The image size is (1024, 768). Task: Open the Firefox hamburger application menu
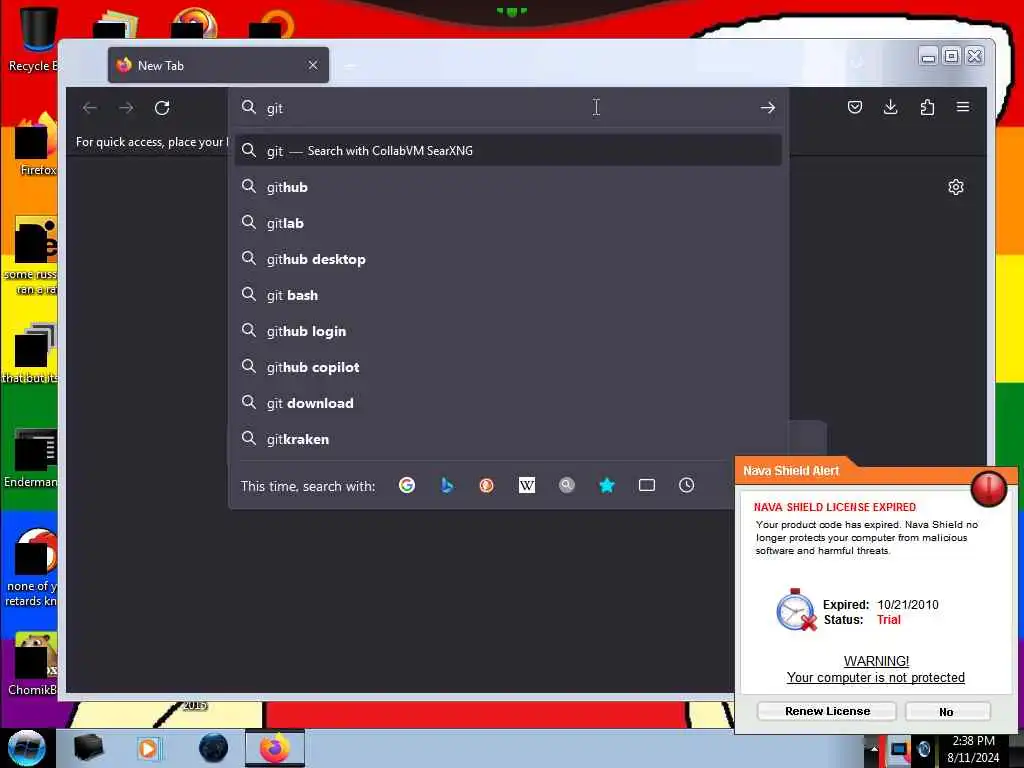pyautogui.click(x=963, y=107)
